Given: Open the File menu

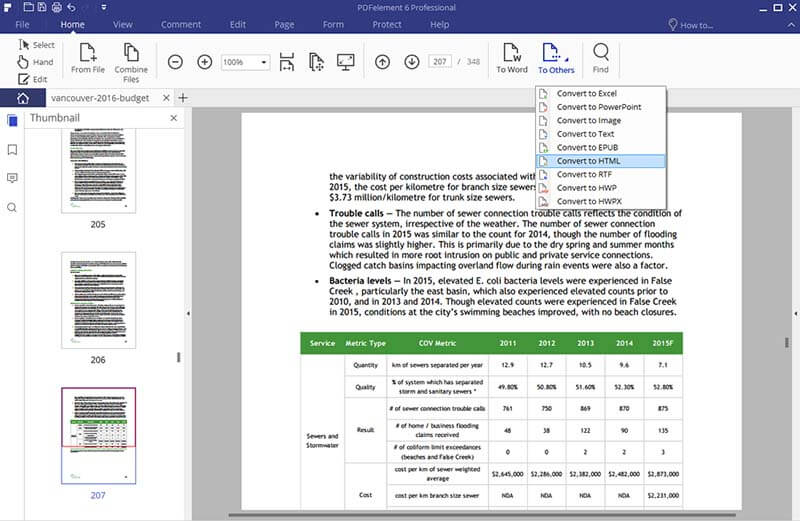Looking at the screenshot, I should pos(22,24).
